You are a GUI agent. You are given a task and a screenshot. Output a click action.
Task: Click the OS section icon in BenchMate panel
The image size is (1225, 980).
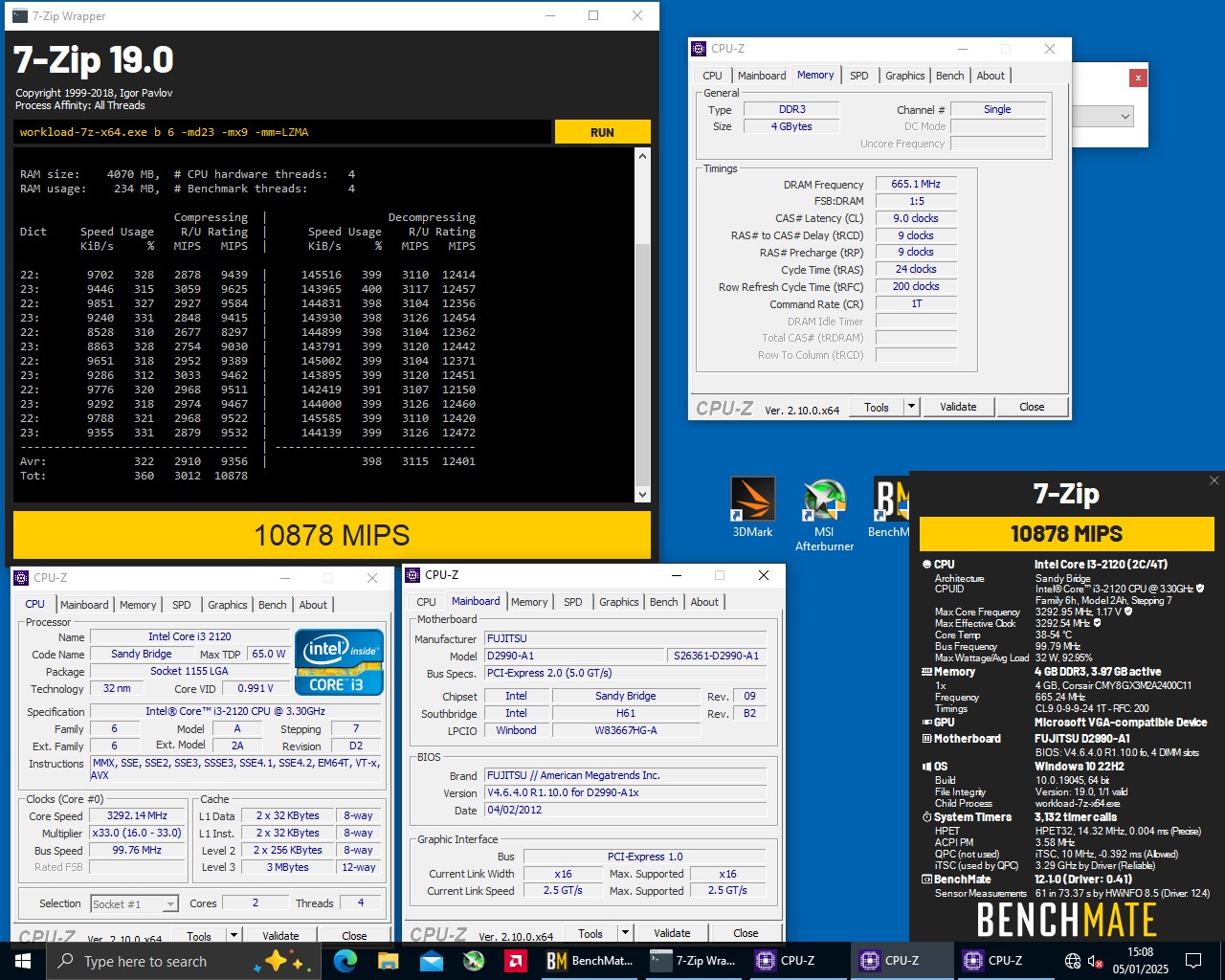pyautogui.click(x=926, y=767)
